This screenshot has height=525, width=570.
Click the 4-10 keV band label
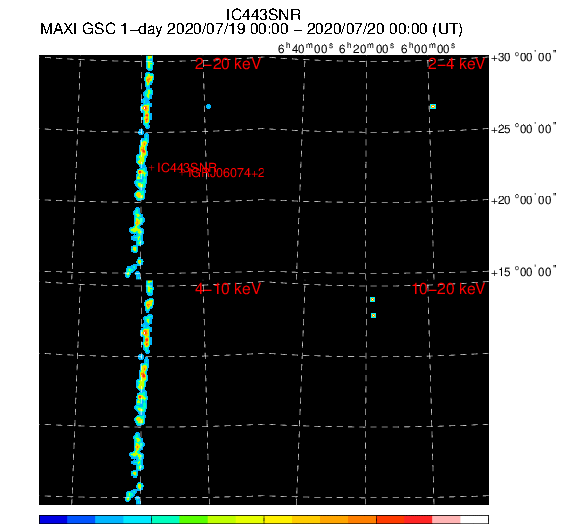(x=228, y=289)
